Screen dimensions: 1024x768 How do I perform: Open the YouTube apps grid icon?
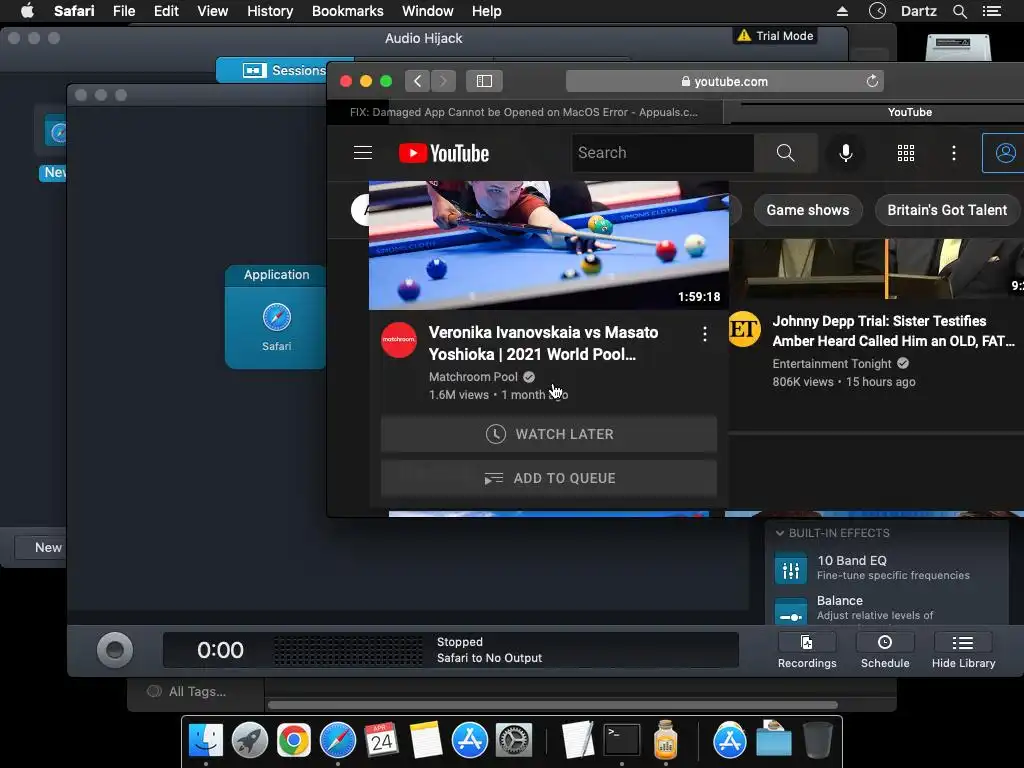point(906,153)
